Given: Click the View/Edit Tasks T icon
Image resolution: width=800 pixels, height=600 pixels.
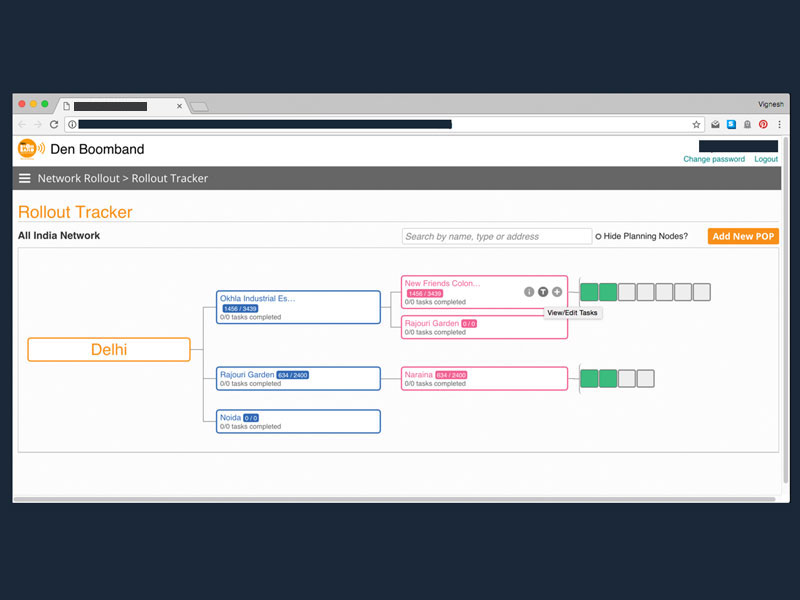Looking at the screenshot, I should 543,292.
